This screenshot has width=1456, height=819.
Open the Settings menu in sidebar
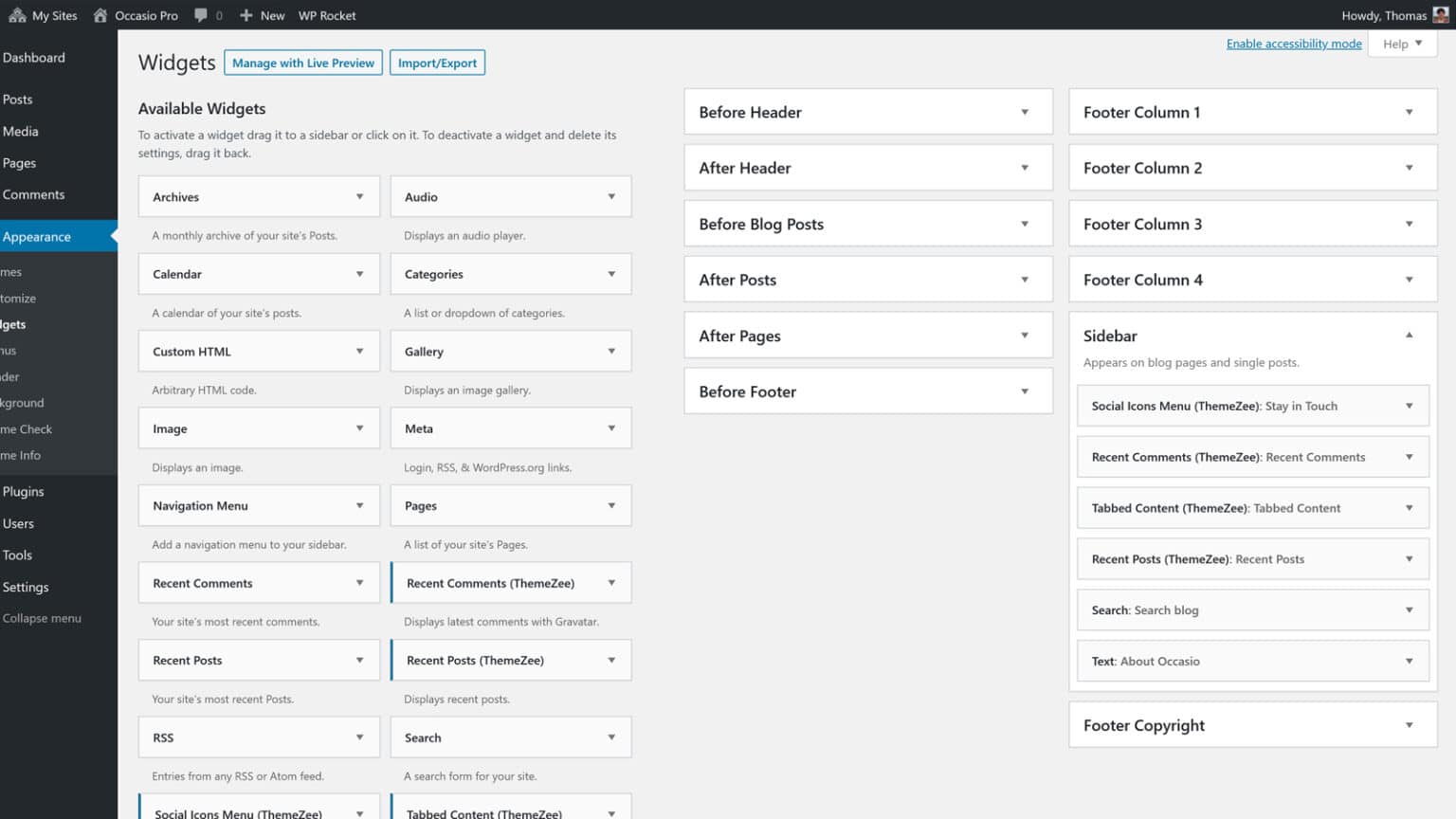26,588
